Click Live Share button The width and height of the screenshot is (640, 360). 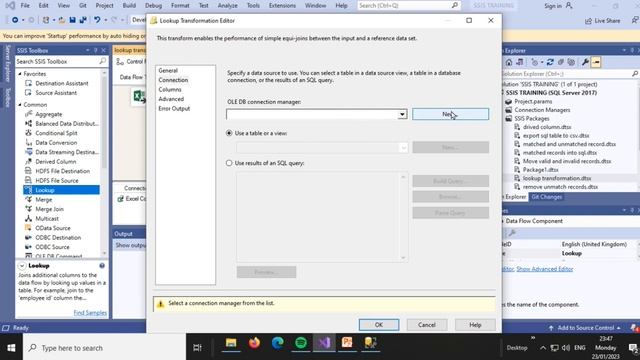pyautogui.click(x=602, y=20)
